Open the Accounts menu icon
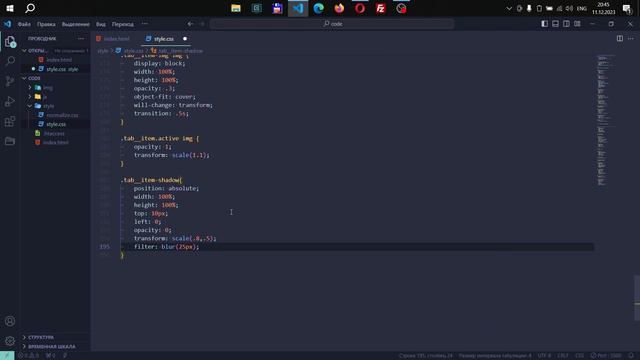This screenshot has height=360, width=640. 10,321
